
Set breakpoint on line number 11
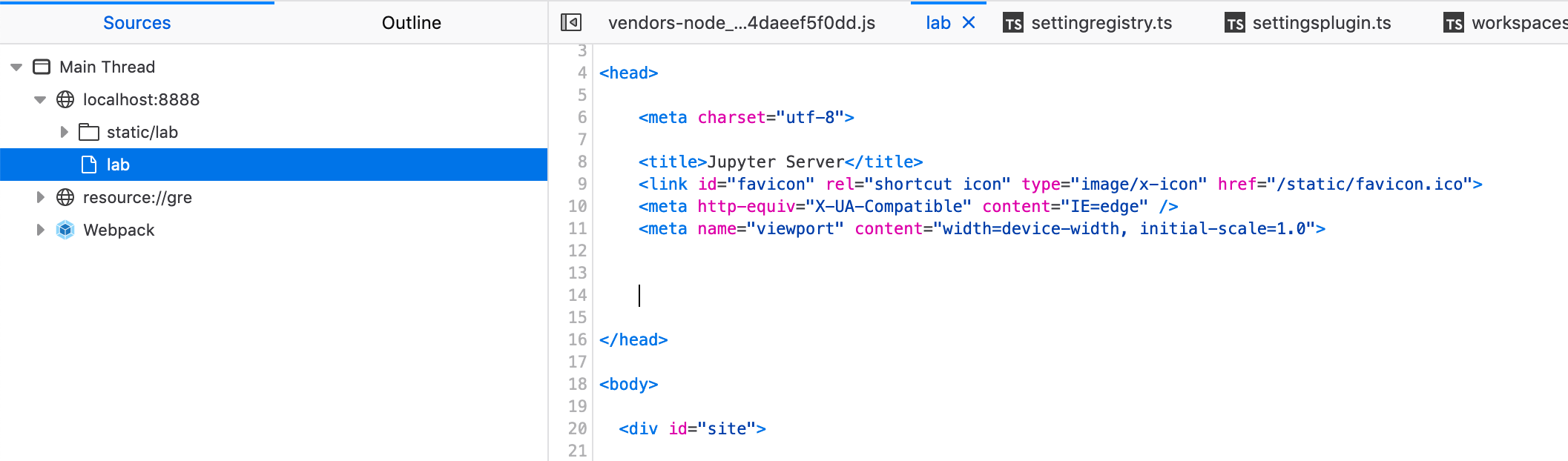click(578, 228)
